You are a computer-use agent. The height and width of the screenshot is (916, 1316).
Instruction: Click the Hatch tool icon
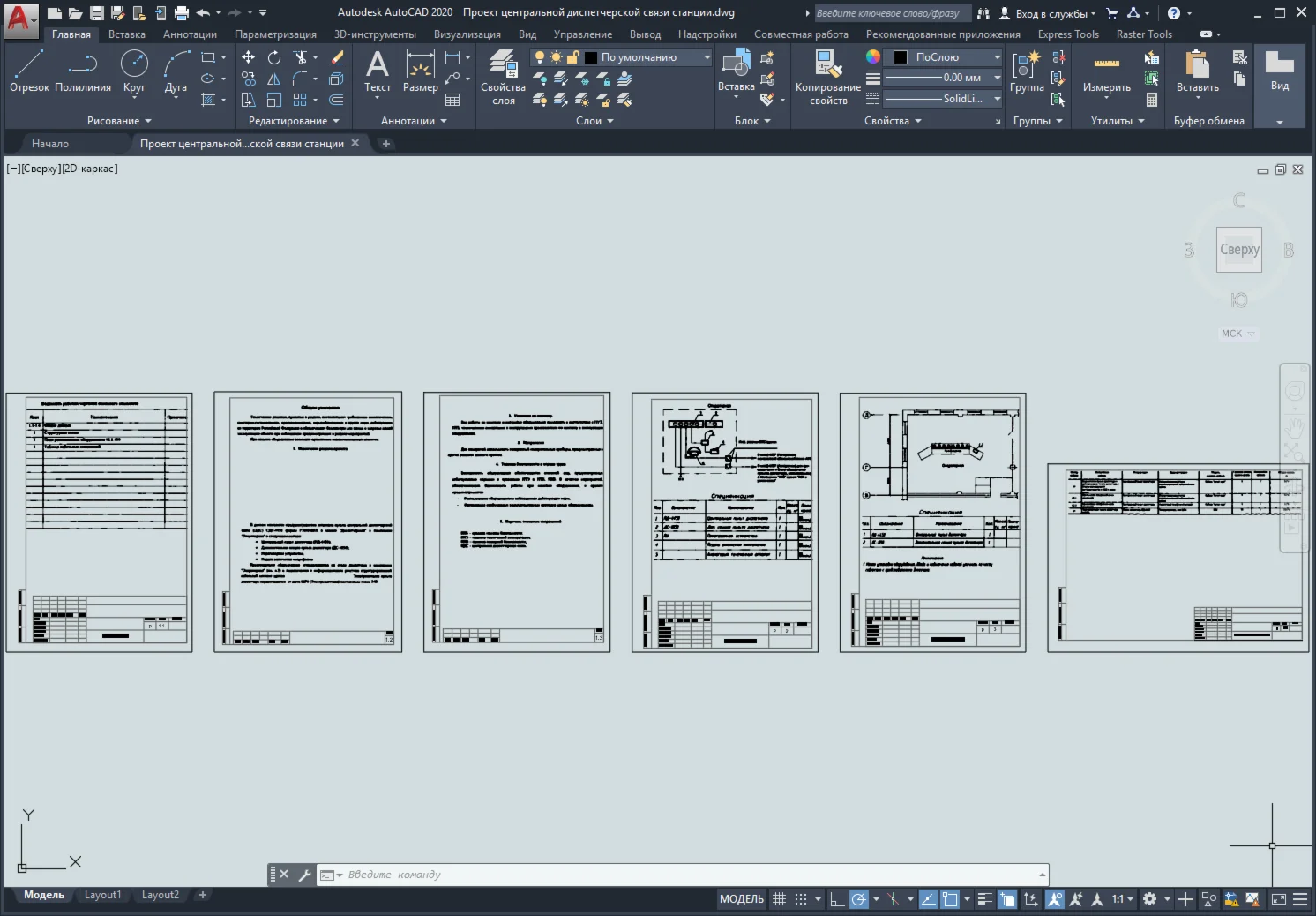(208, 100)
